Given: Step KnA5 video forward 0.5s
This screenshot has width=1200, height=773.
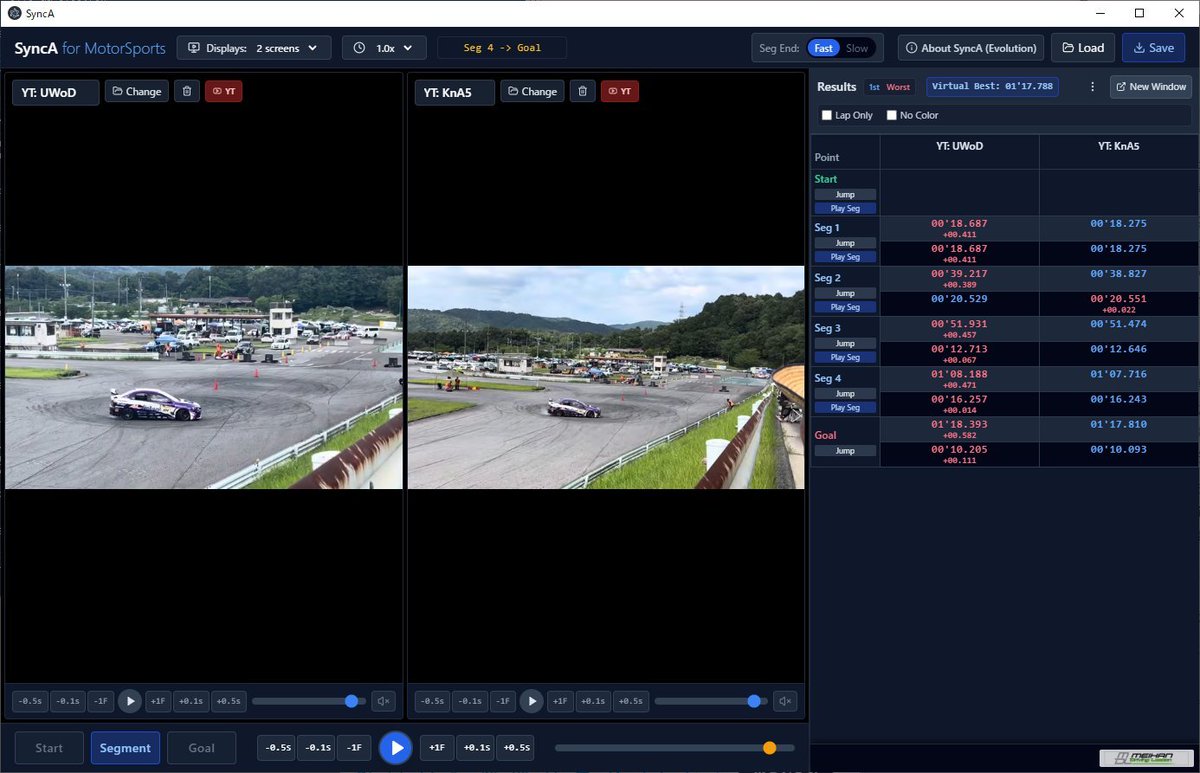Looking at the screenshot, I should (631, 701).
